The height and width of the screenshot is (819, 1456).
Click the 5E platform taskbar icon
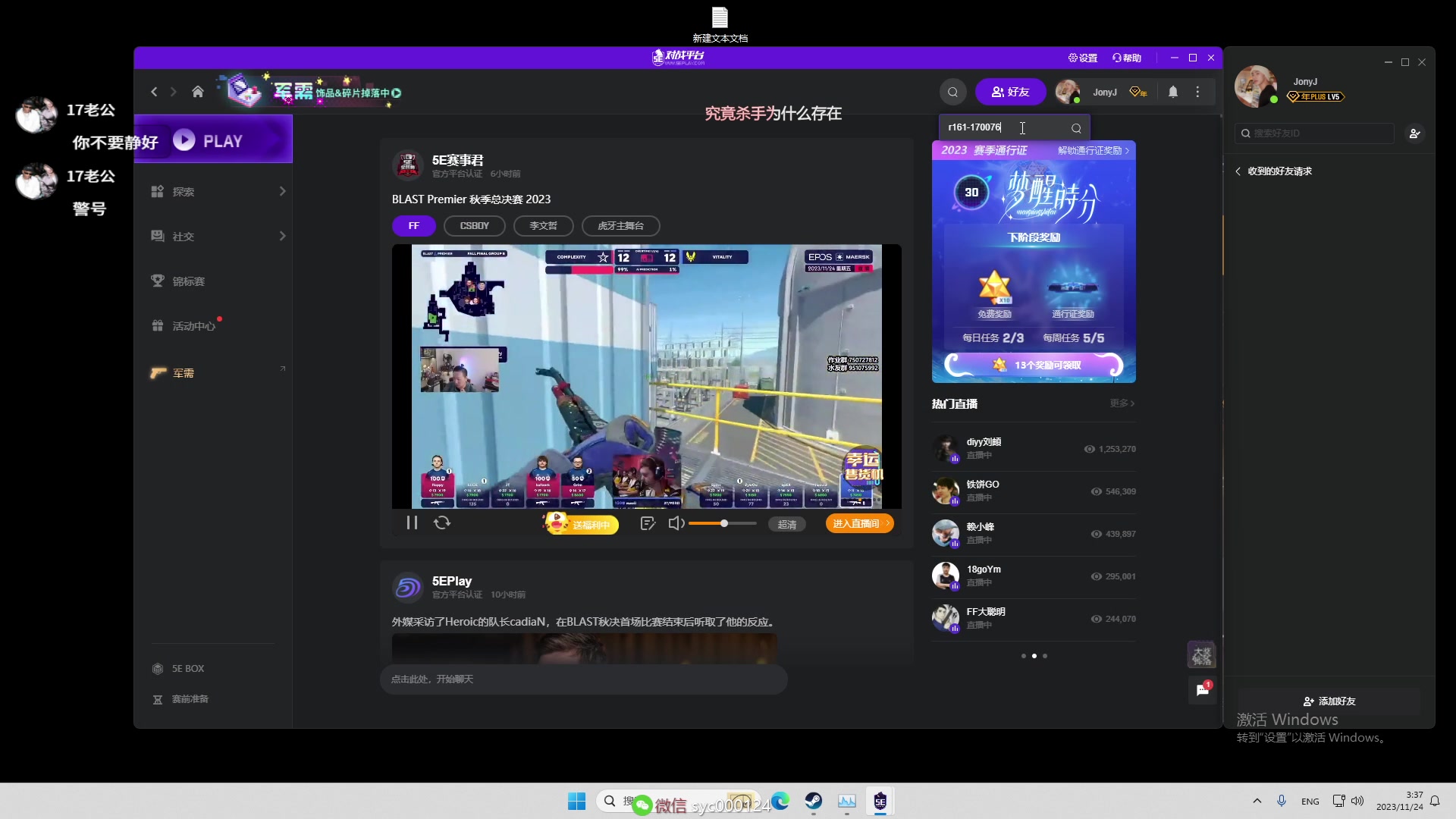point(880,801)
